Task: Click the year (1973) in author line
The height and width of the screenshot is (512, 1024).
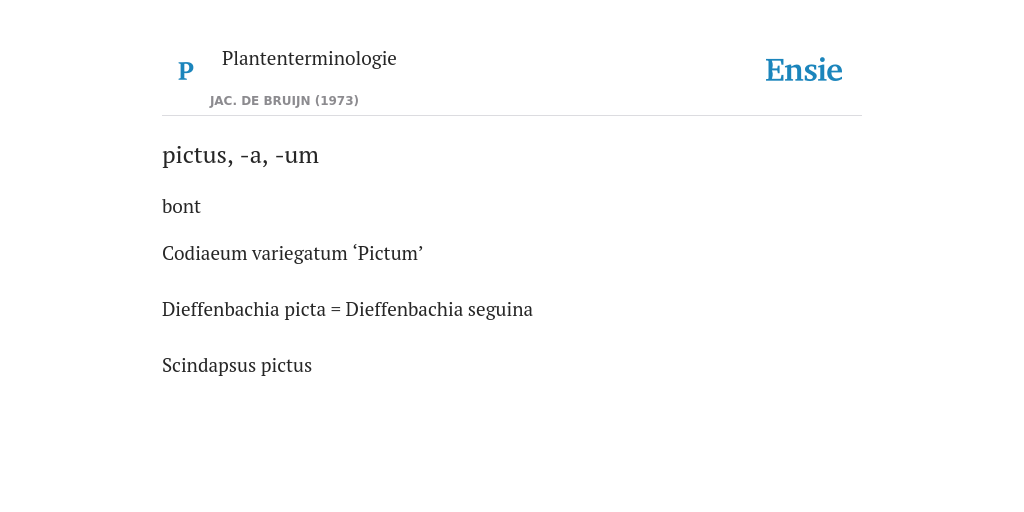Action: coord(337,101)
